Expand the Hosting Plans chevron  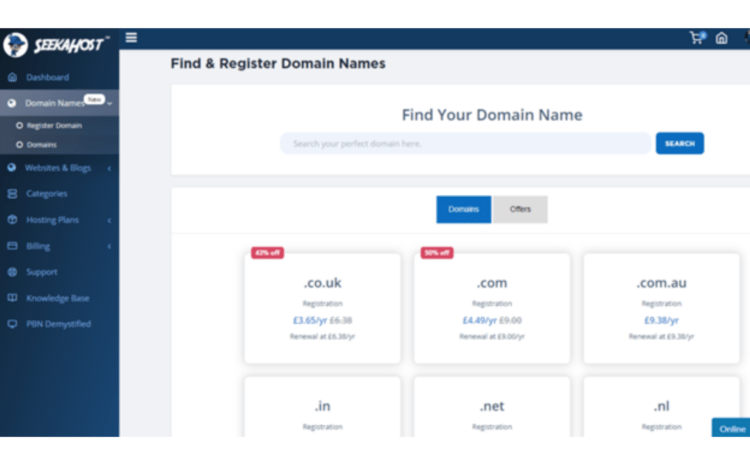[109, 221]
